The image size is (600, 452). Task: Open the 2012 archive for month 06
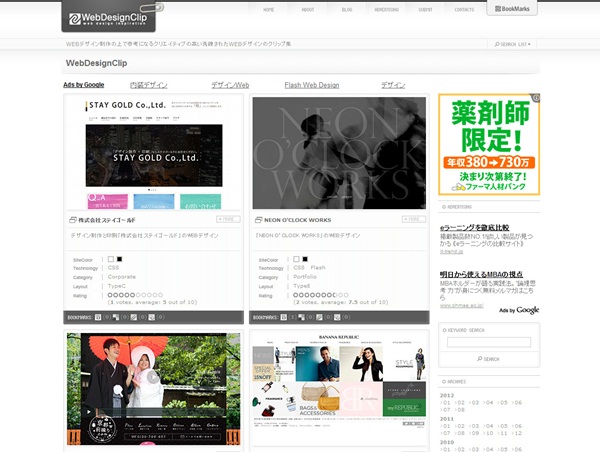pos(517,403)
